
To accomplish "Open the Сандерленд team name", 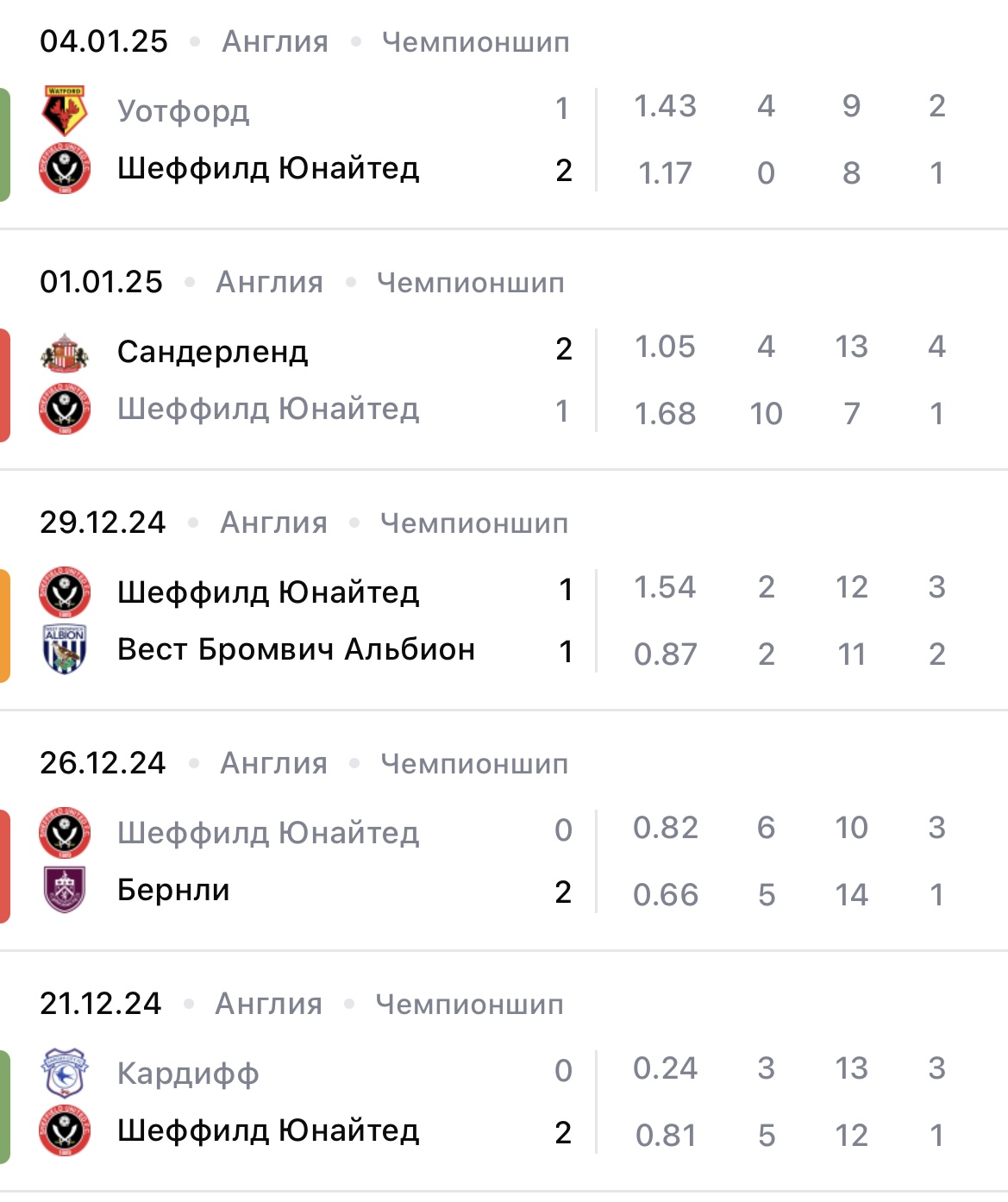I will 212,352.
